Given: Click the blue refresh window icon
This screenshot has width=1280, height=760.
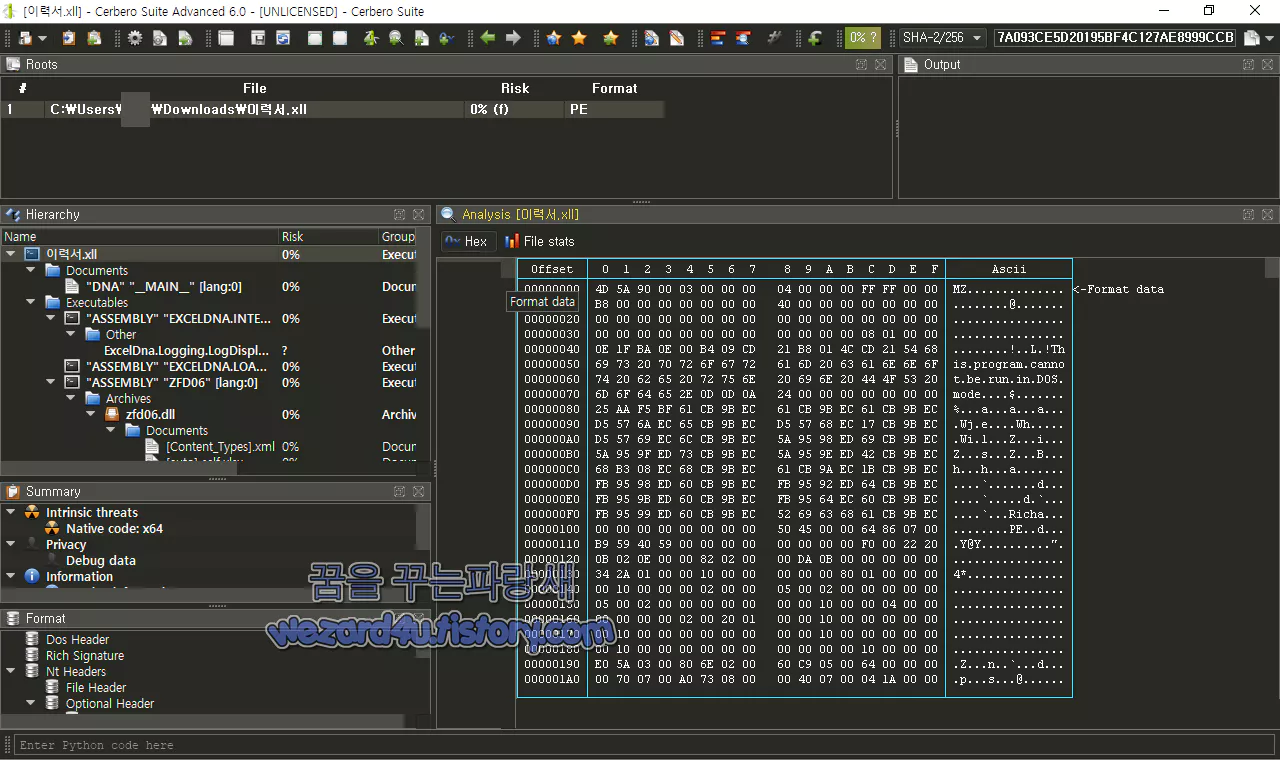Looking at the screenshot, I should click(284, 38).
